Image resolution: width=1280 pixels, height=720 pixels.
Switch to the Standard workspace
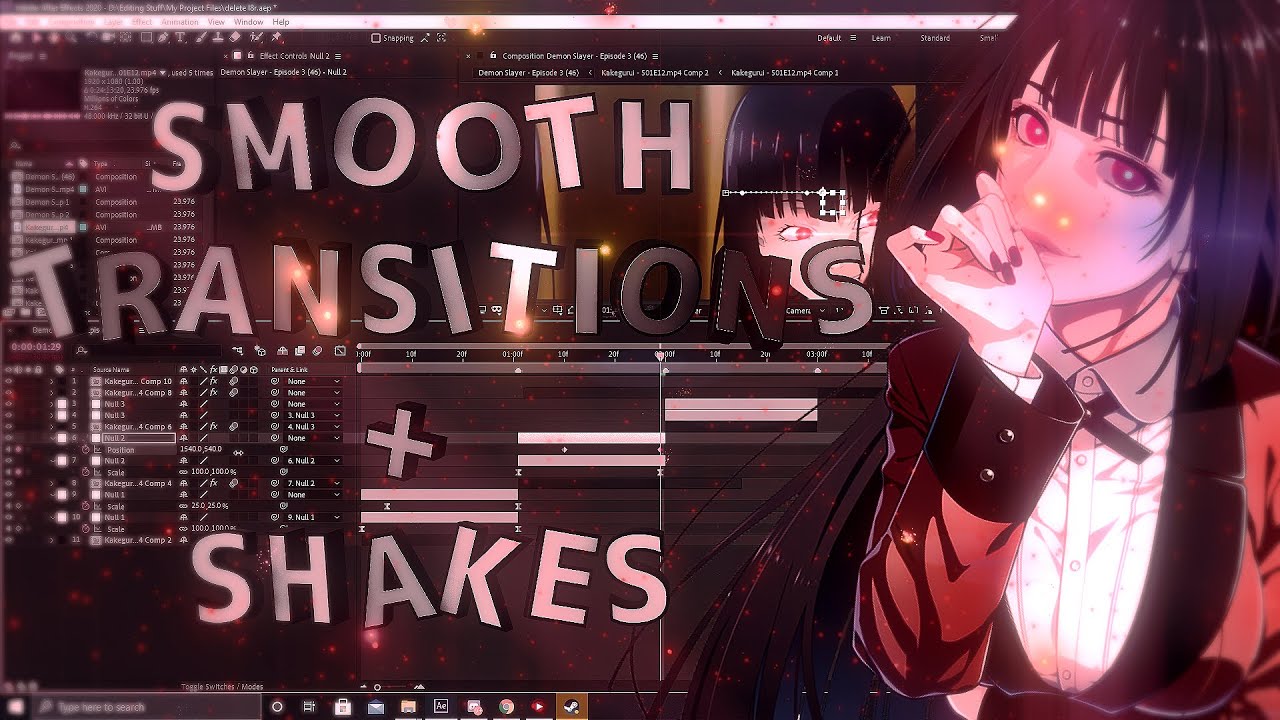(x=935, y=38)
